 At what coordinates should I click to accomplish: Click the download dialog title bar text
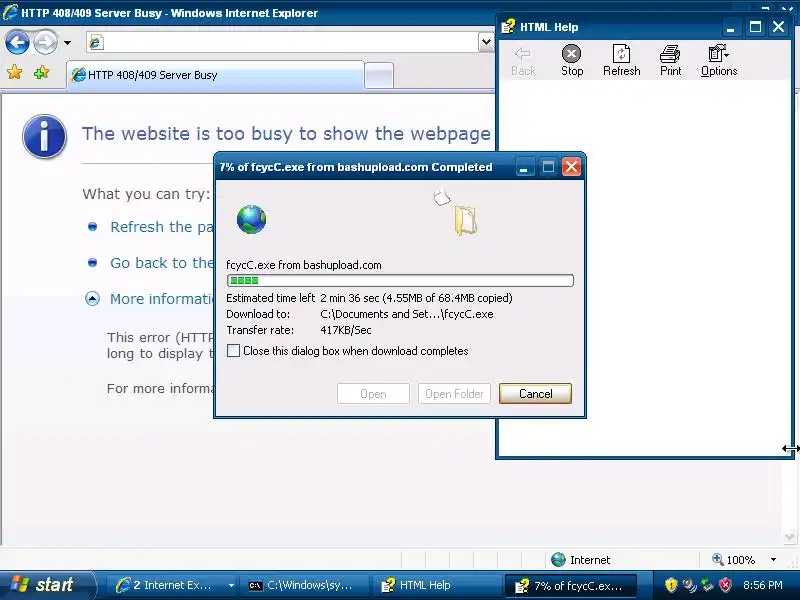356,167
